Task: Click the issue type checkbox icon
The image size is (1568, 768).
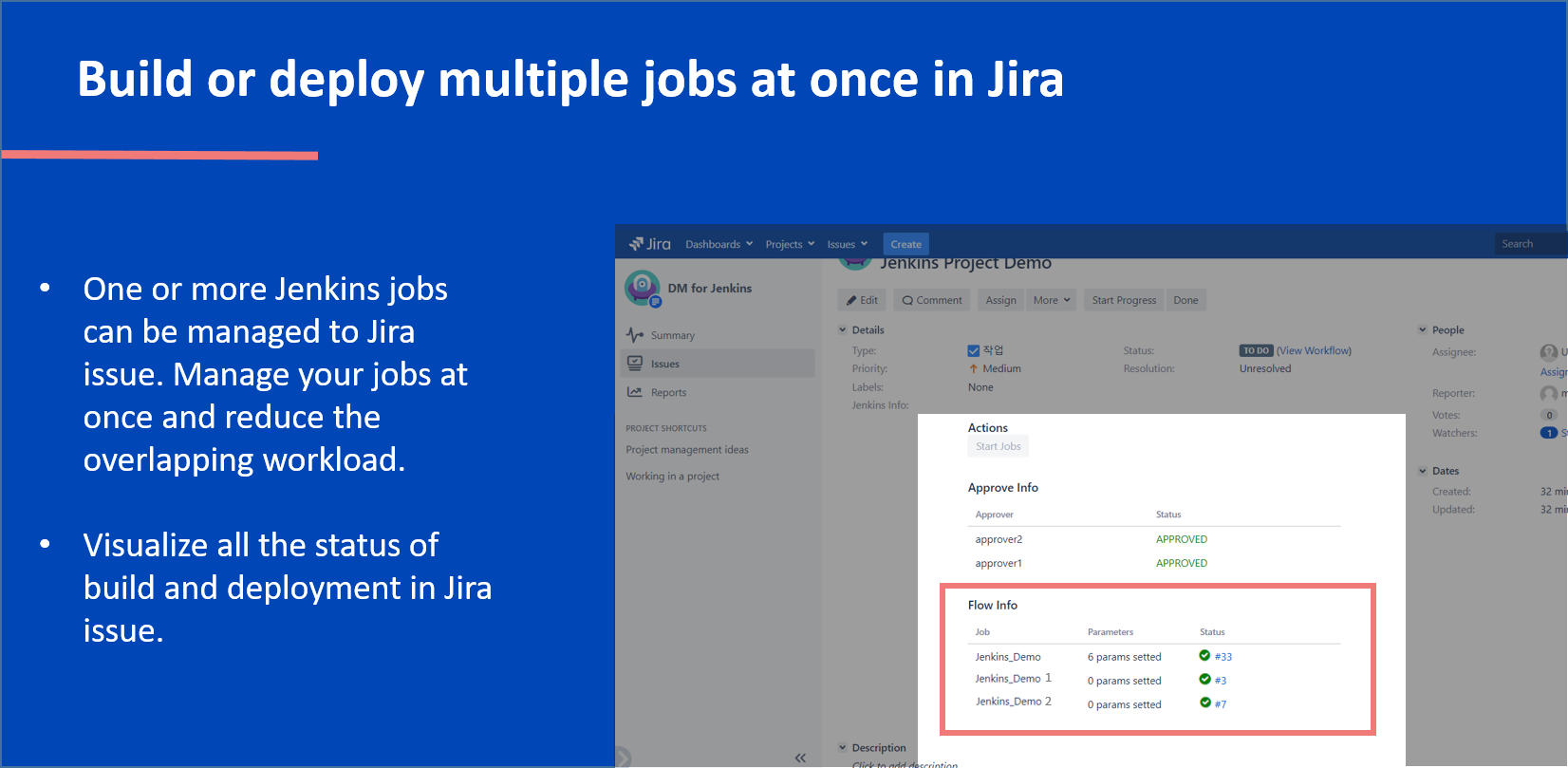Action: (x=973, y=351)
